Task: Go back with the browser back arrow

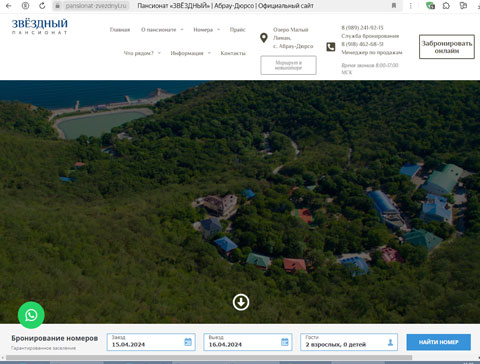Action: click(9, 6)
